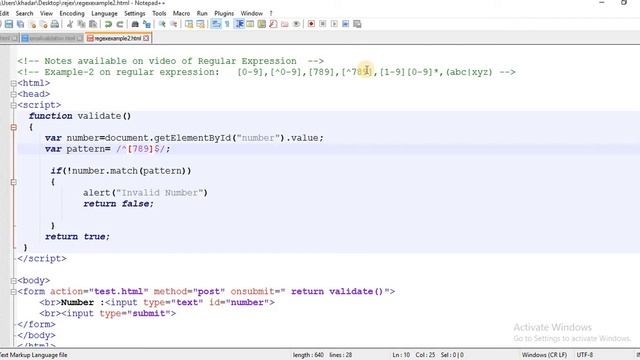Click the macro Playback icon
Screen dimensions: 640x360
pyautogui.click(x=334, y=24)
